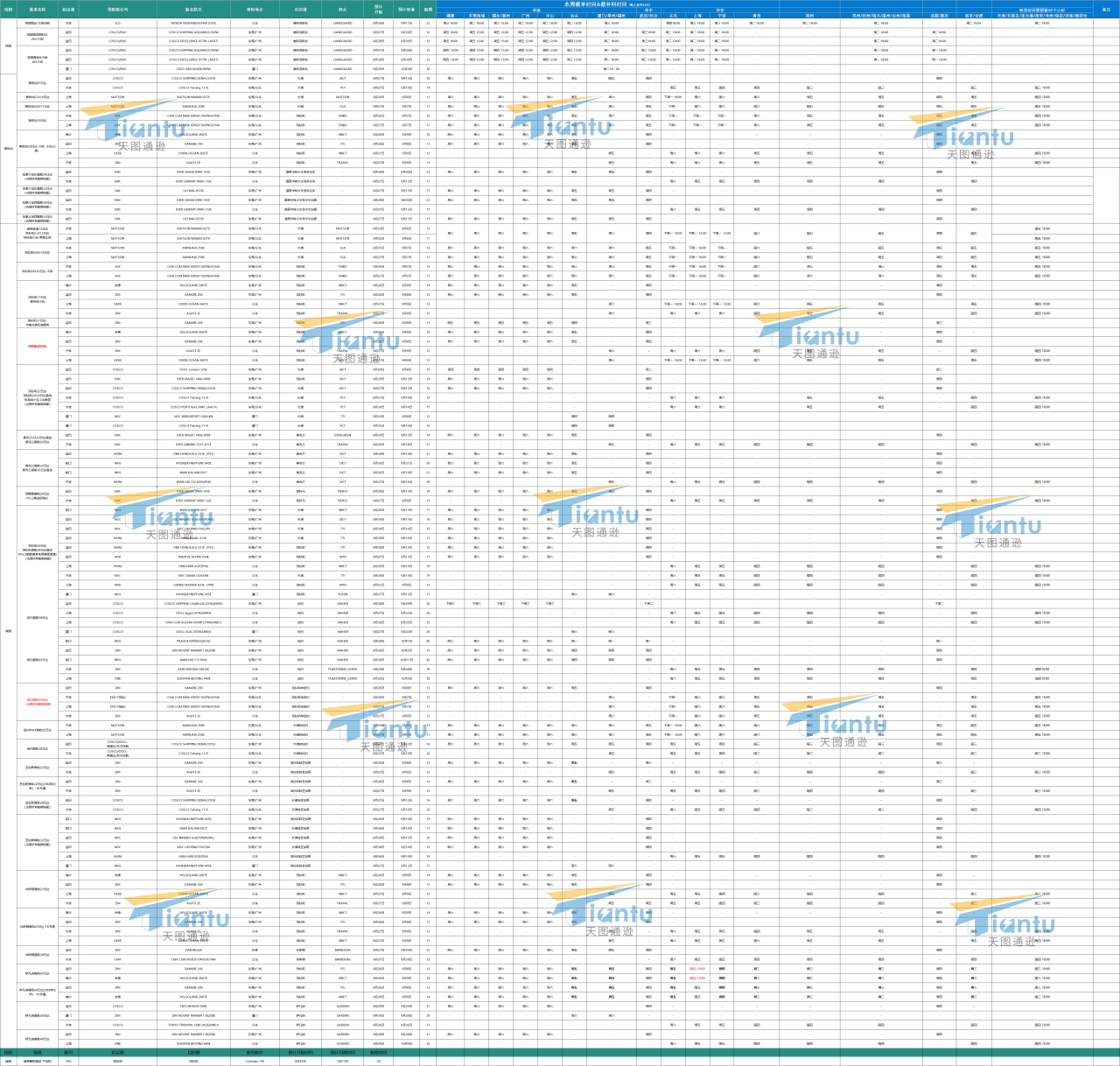Click the 华南 region header
This screenshot has width=1120, height=1066.
coord(536,11)
